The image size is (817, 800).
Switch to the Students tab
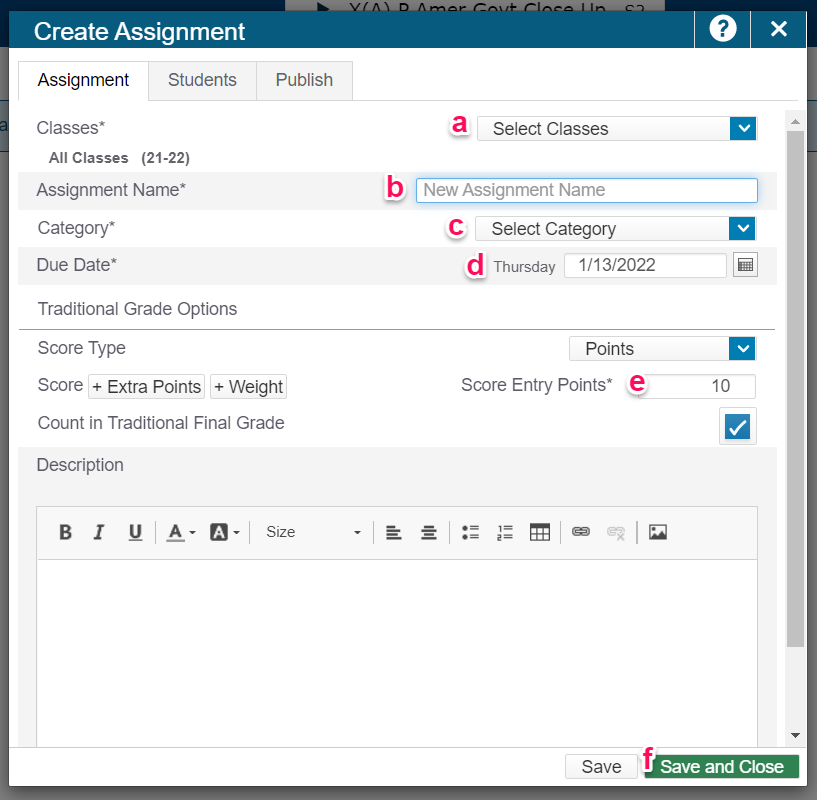202,80
